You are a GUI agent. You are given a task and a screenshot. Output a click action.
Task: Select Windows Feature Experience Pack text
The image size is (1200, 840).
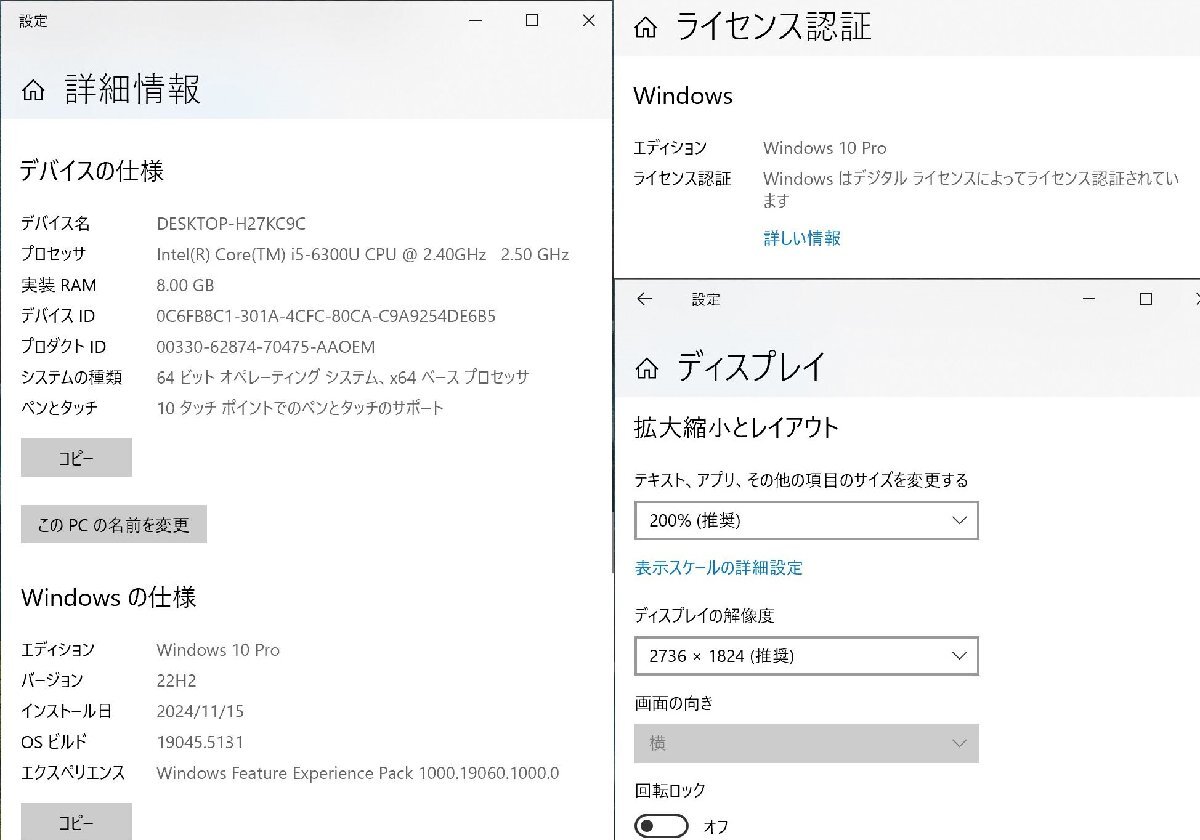[357, 773]
